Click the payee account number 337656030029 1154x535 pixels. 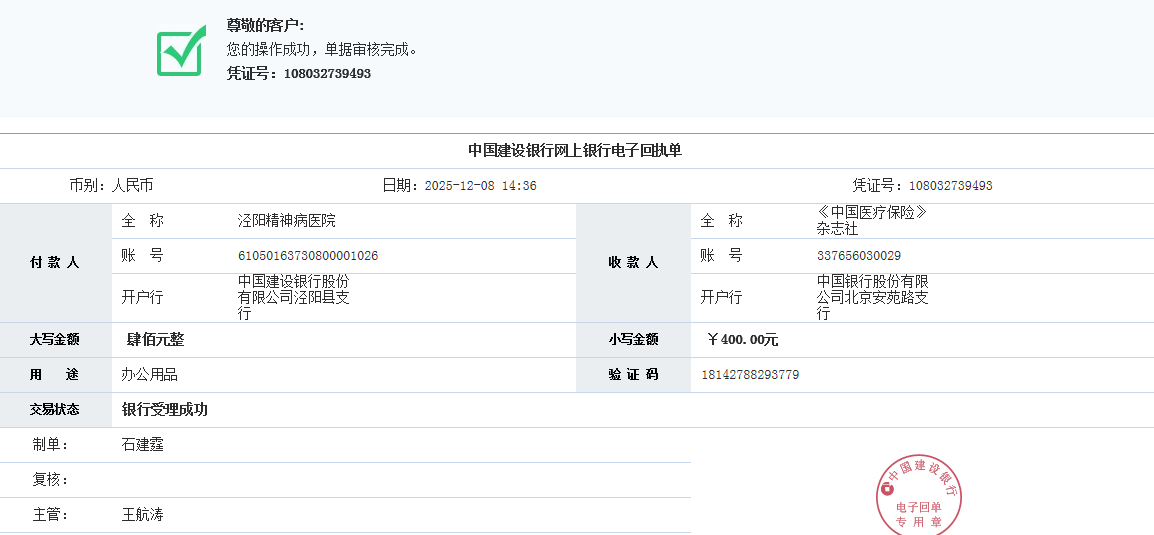(858, 256)
